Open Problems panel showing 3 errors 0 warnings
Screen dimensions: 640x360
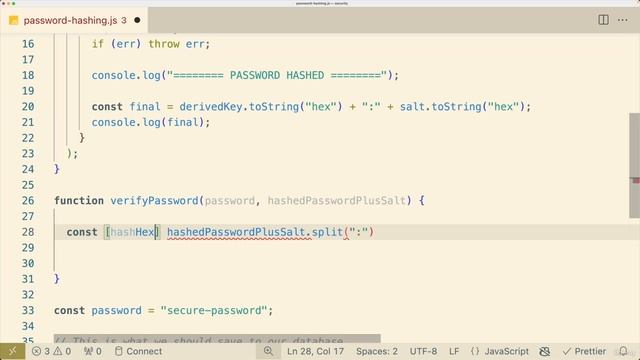(51, 351)
